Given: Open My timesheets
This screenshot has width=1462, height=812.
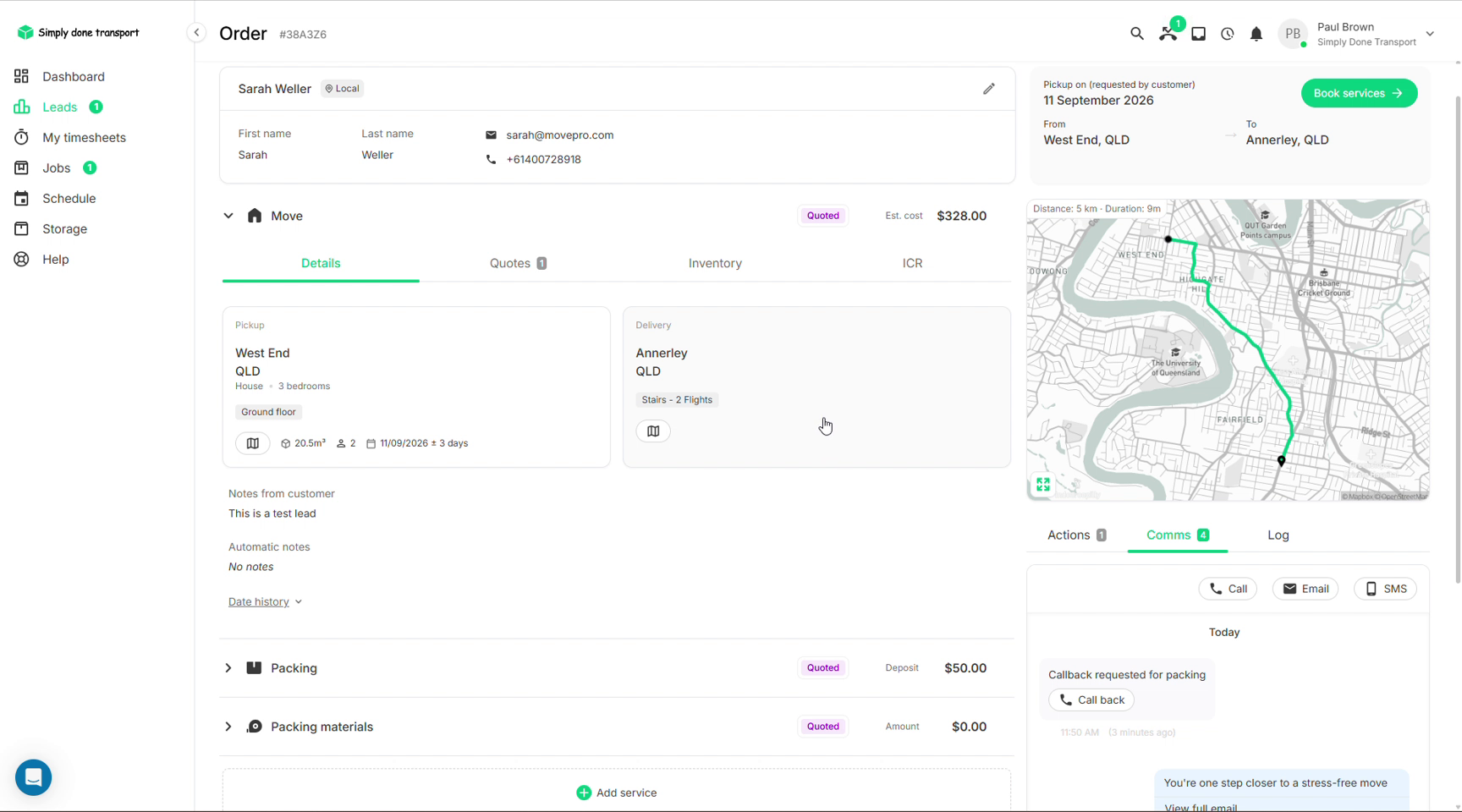Looking at the screenshot, I should 84,137.
